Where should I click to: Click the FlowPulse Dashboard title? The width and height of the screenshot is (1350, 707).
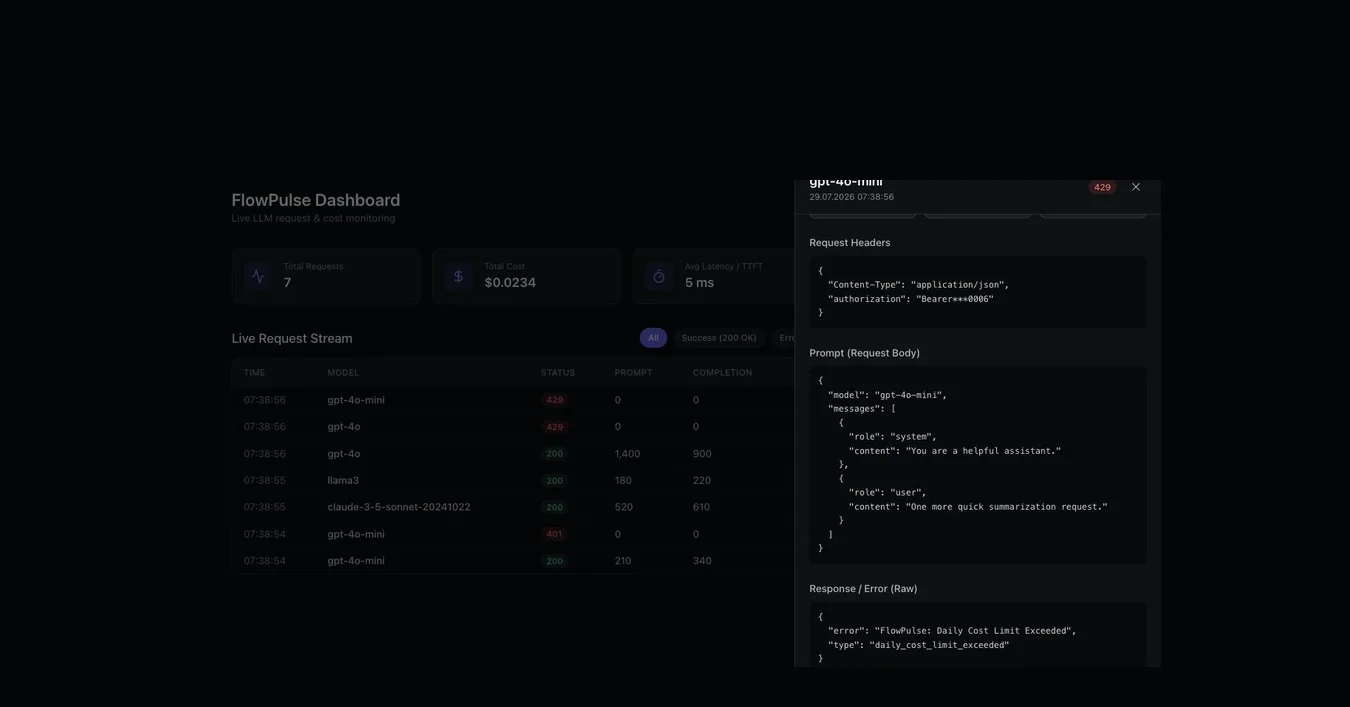click(316, 200)
